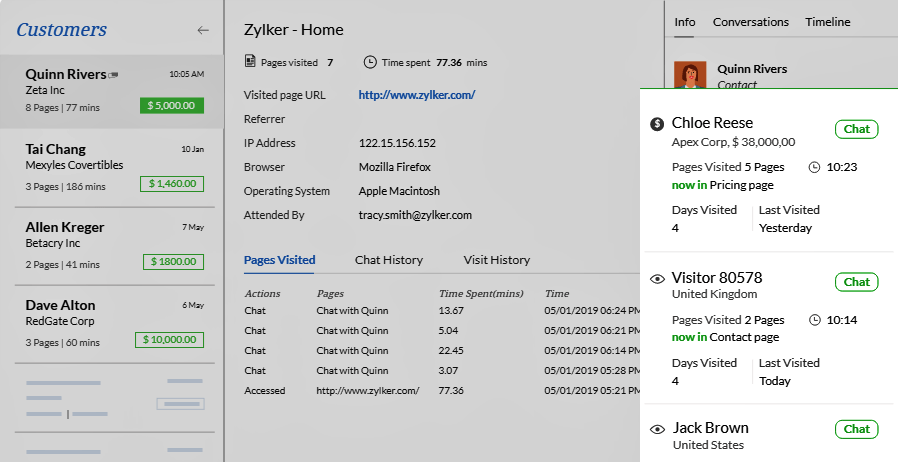Switch to the Timeline tab
This screenshot has width=898, height=462.
point(828,22)
